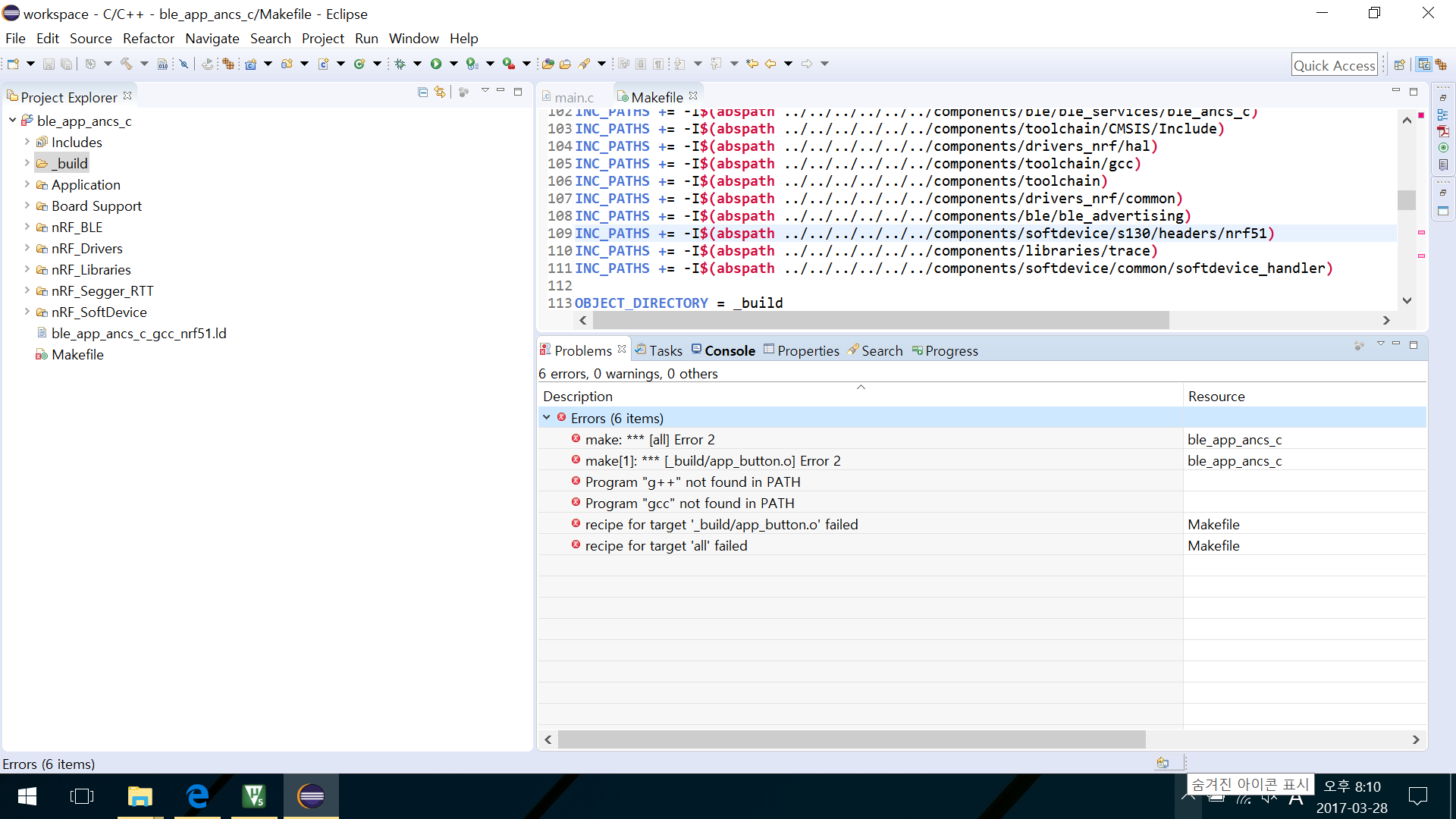The width and height of the screenshot is (1456, 819).
Task: Click the Open Task search flashlight icon
Action: [x=584, y=64]
